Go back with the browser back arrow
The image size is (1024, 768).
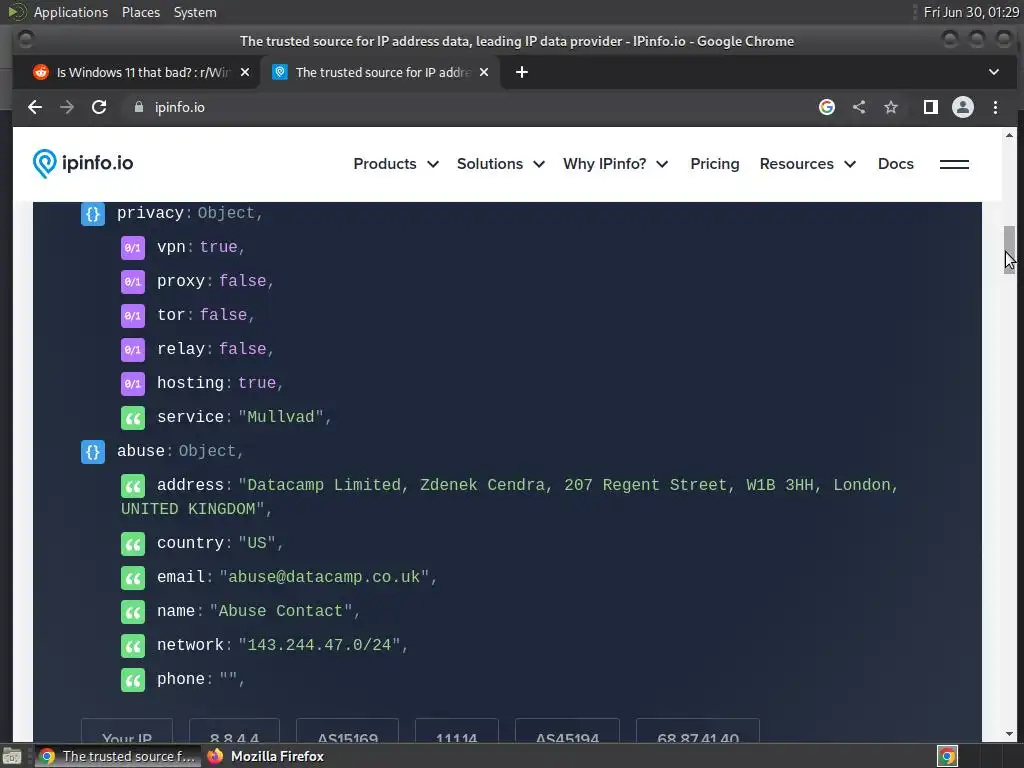(35, 107)
